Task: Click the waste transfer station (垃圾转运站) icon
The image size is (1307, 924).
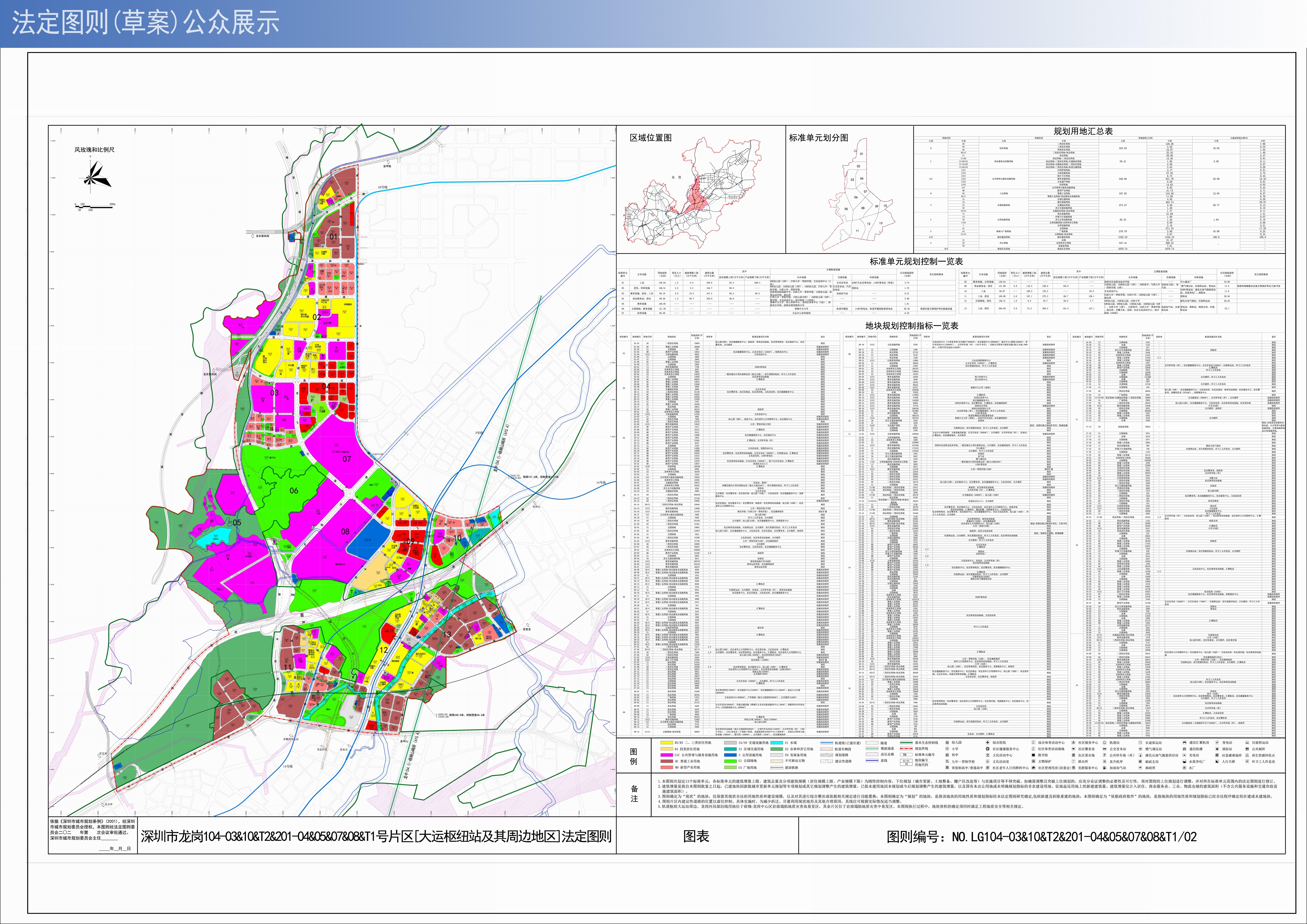Action: [1247, 742]
